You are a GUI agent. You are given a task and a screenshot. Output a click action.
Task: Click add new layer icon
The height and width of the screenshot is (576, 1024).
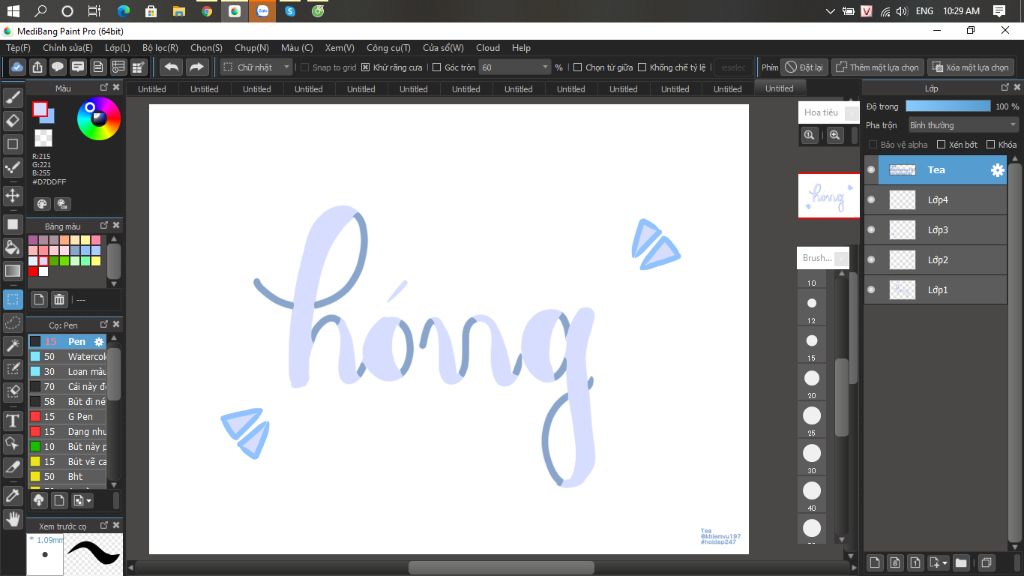[x=874, y=562]
